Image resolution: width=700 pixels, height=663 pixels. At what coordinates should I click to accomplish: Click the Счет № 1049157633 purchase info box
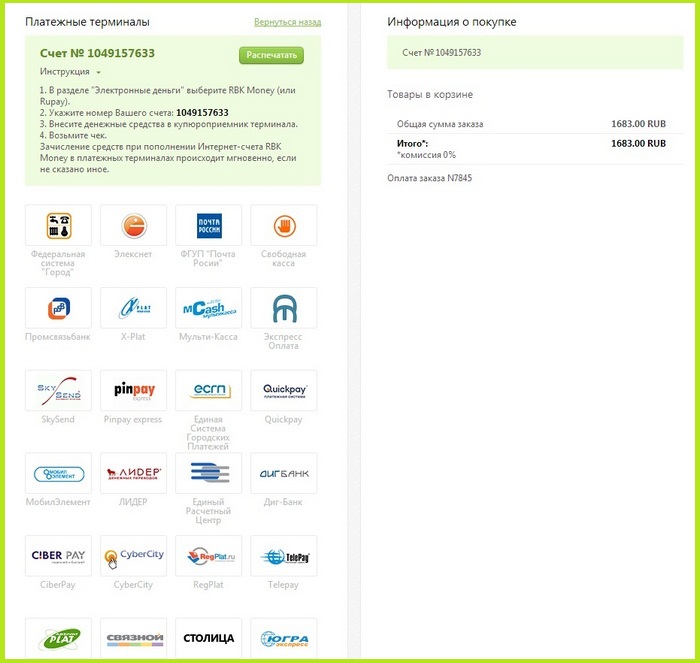click(535, 53)
